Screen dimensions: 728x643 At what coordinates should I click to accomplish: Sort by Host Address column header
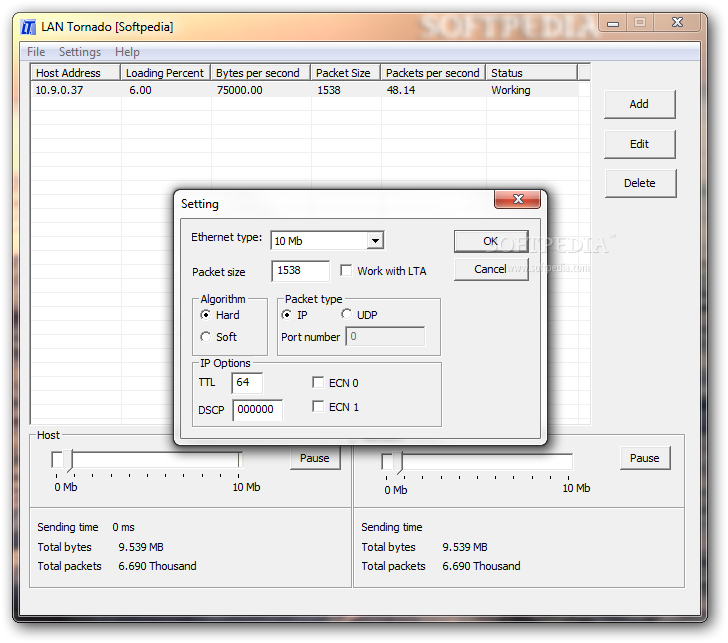point(76,73)
